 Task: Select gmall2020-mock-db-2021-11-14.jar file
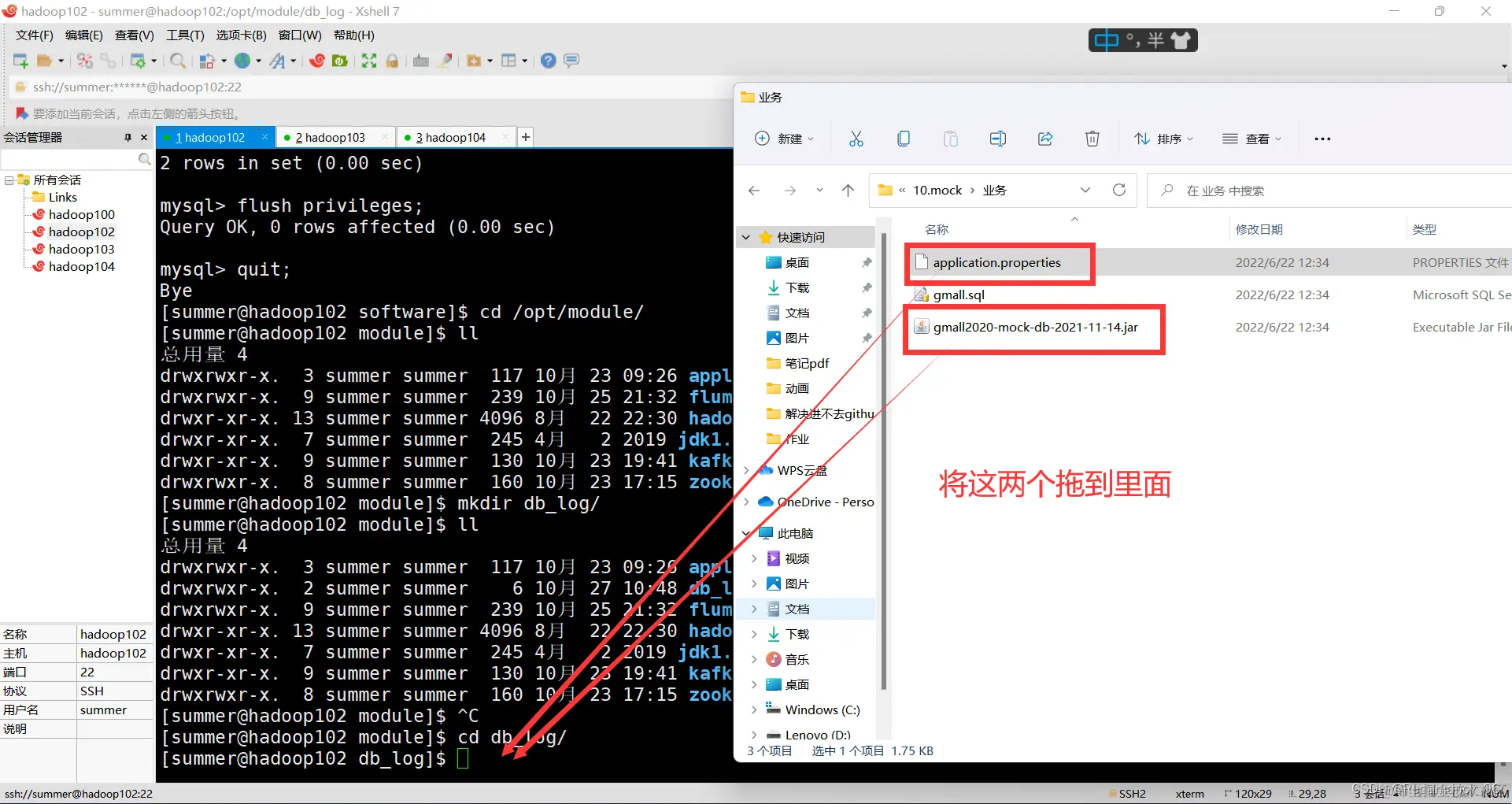point(1035,327)
